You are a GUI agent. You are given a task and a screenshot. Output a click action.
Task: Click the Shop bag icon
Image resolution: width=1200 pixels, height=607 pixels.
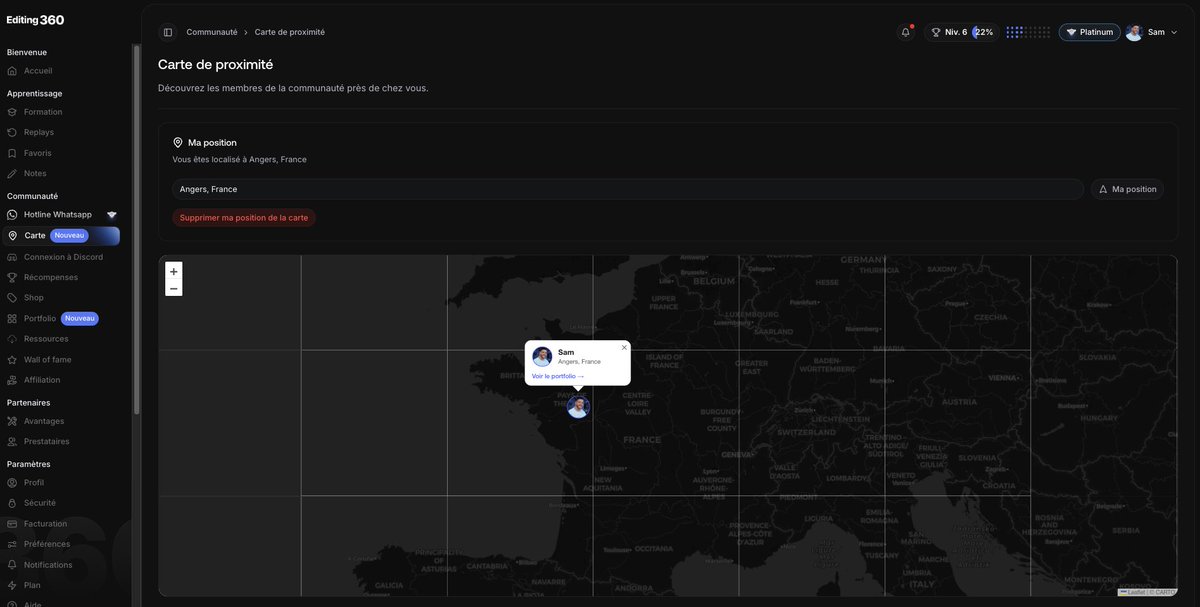tap(12, 298)
